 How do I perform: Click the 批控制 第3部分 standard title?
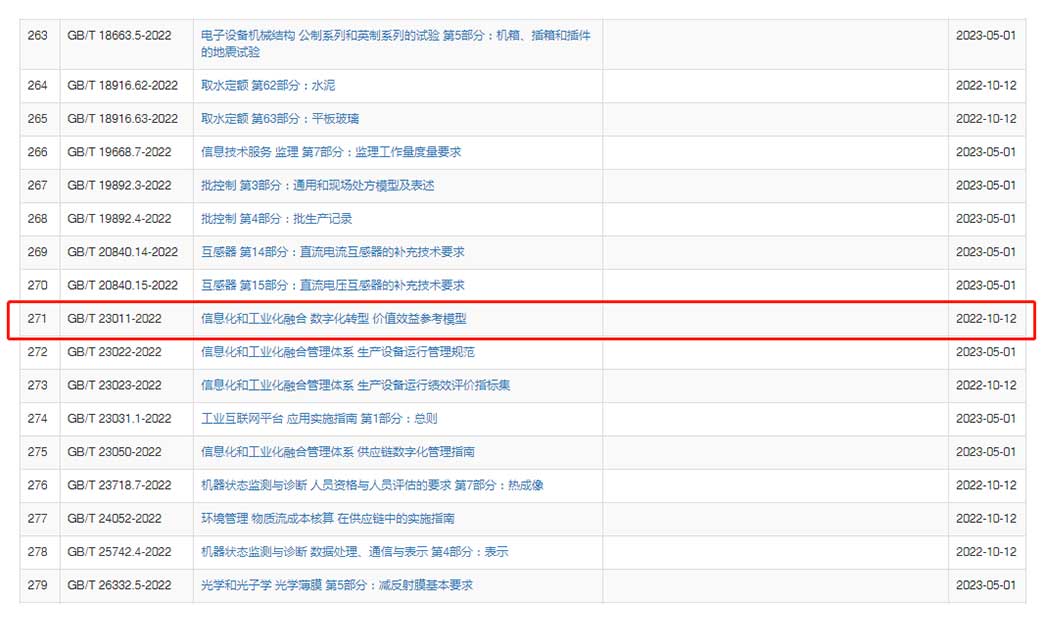pyautogui.click(x=317, y=185)
